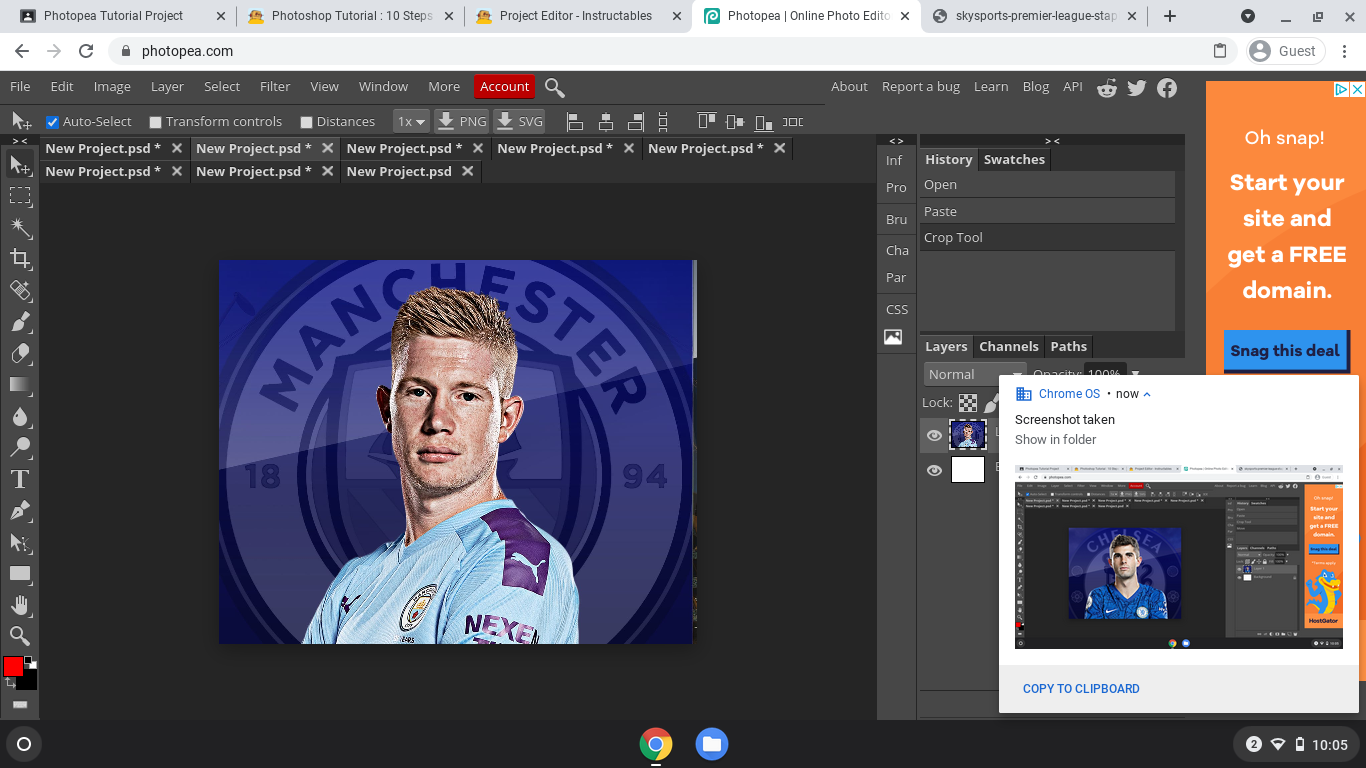Tick the Distances checkbox
This screenshot has height=768, width=1366.
coord(307,122)
